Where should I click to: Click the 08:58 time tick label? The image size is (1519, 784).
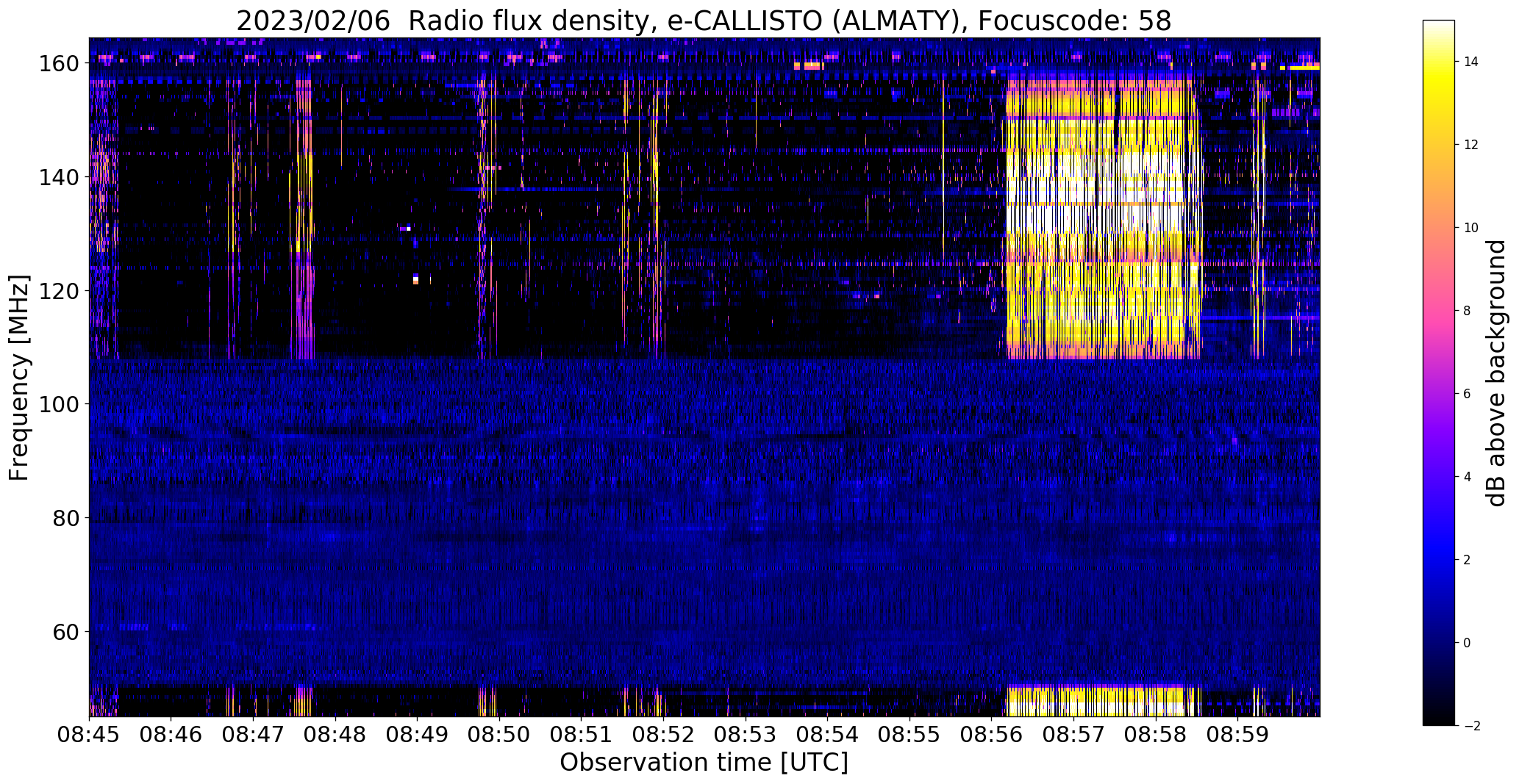(1156, 734)
